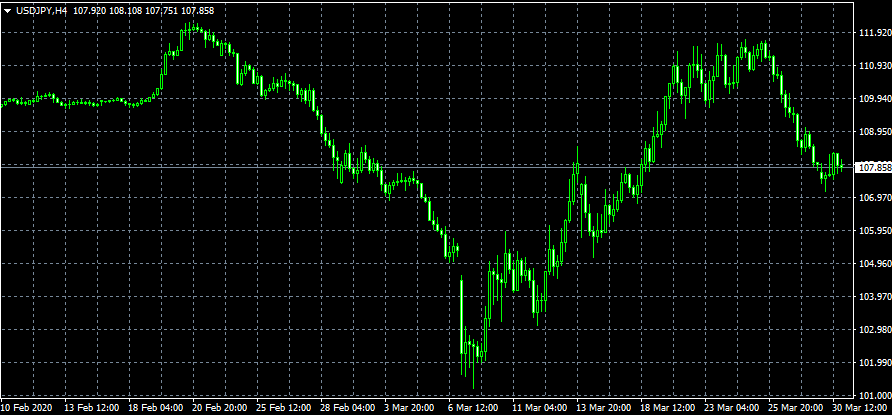
Task: Click the 18 Feb 04:00 time label
Action: [x=155, y=408]
